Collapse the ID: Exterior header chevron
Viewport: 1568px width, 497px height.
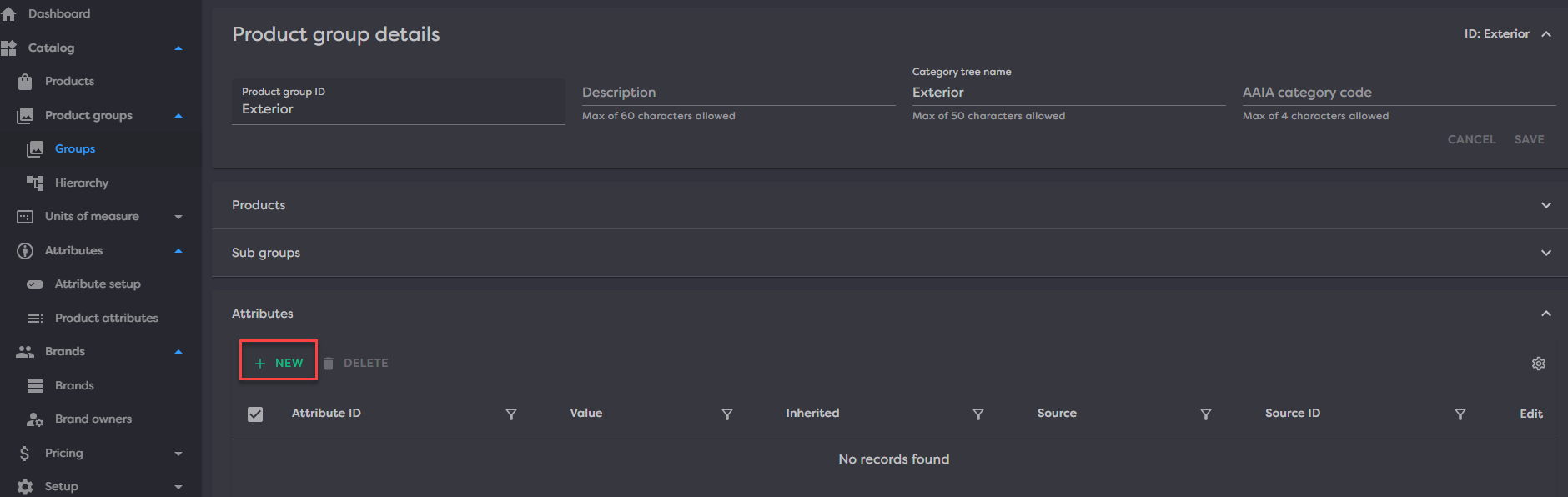point(1546,34)
